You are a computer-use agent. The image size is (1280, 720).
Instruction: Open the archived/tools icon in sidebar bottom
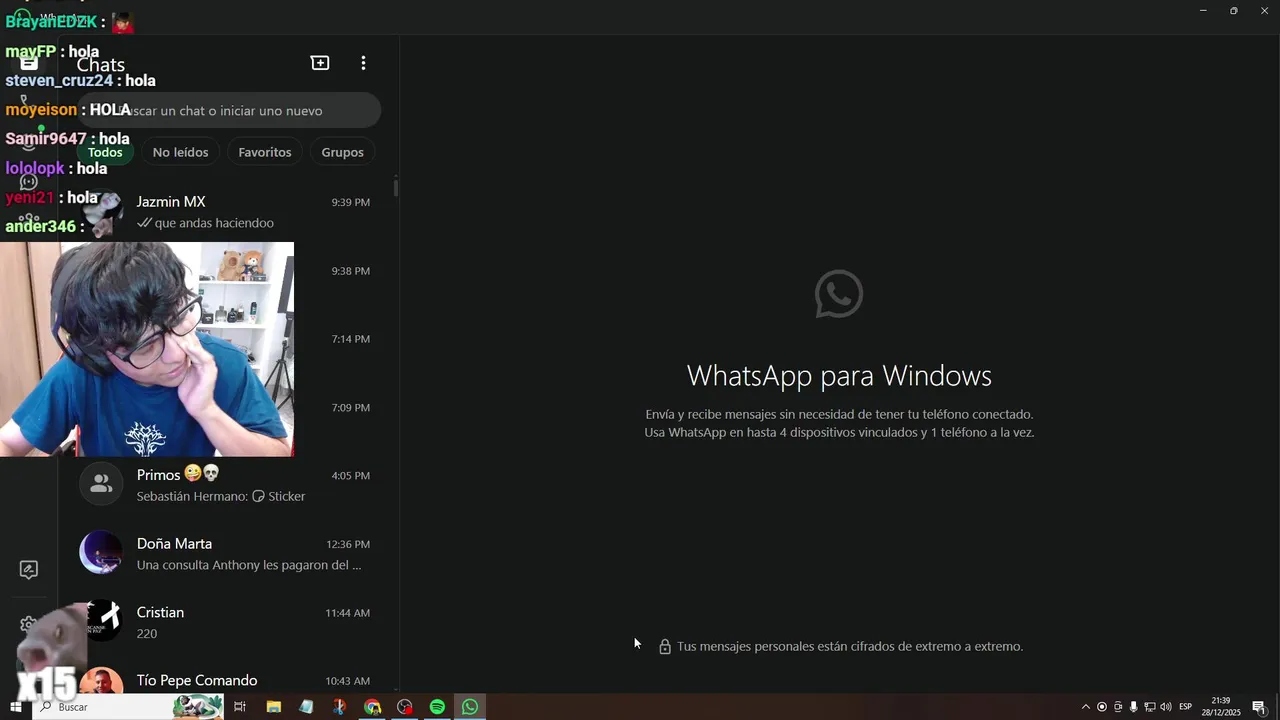29,569
